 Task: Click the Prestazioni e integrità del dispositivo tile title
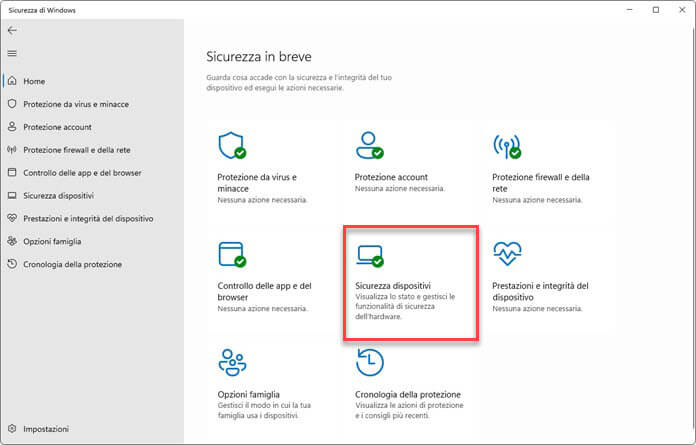pyautogui.click(x=540, y=291)
